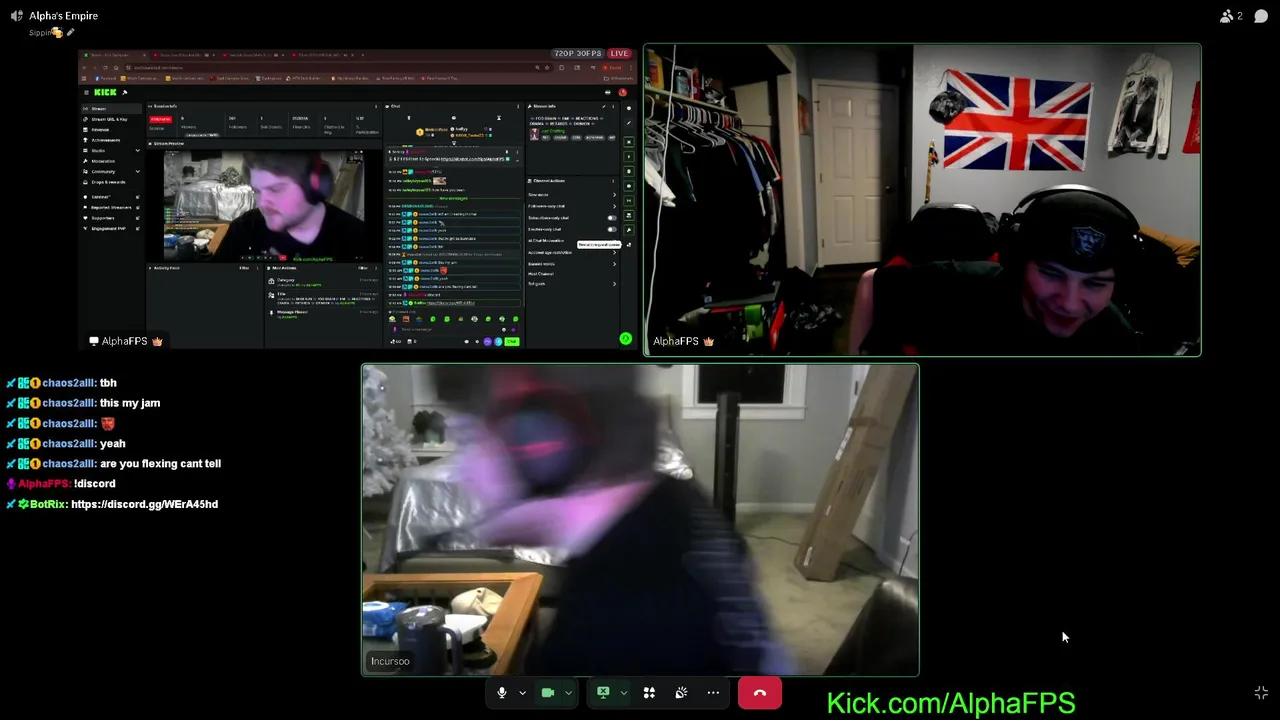Click the 720P 30FPS stream quality badge
This screenshot has height=720, width=1280.
click(x=577, y=53)
